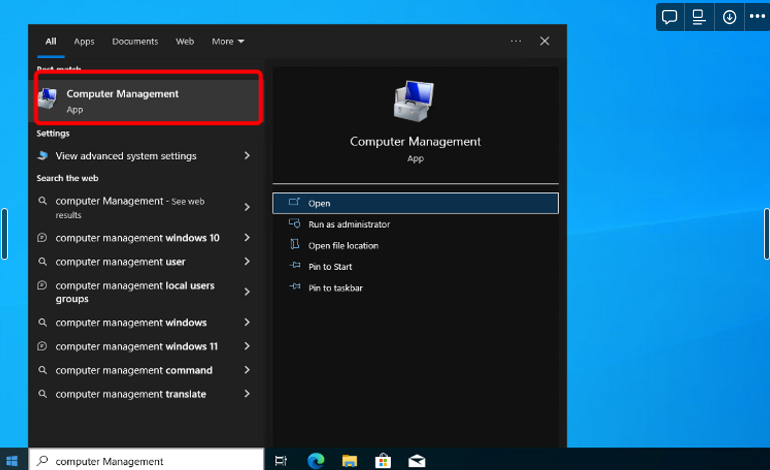Click 'Pin to taskbar' option
Screen dimensions: 770x470
335,288
